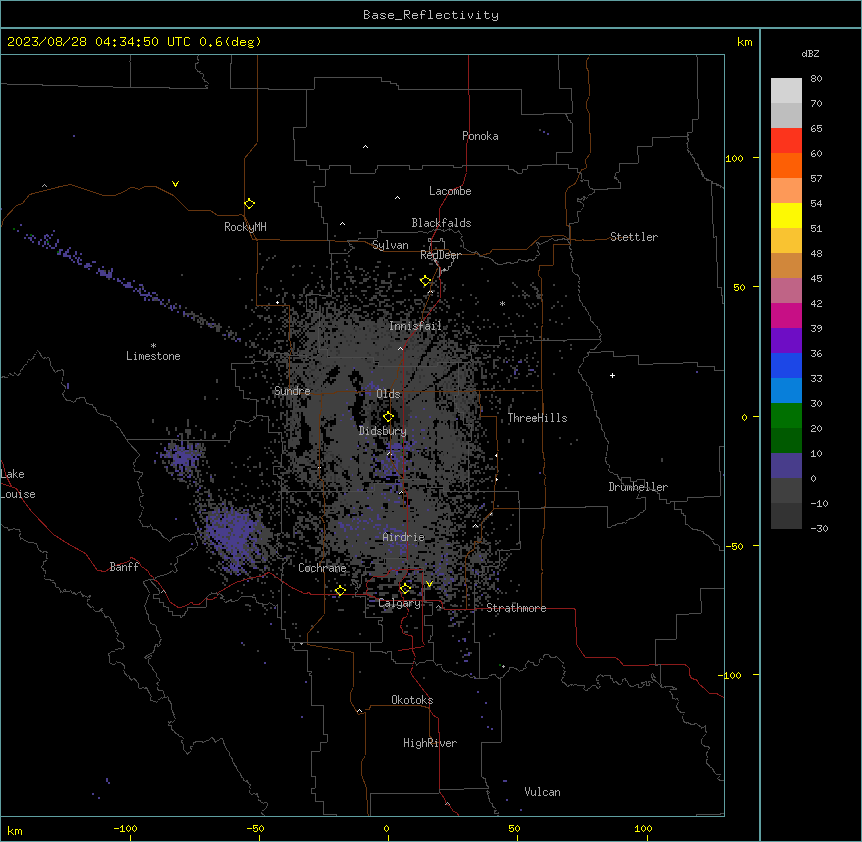862x842 pixels.
Task: Click the violet 0-10 dBZ legend swatch
Action: [x=786, y=466]
